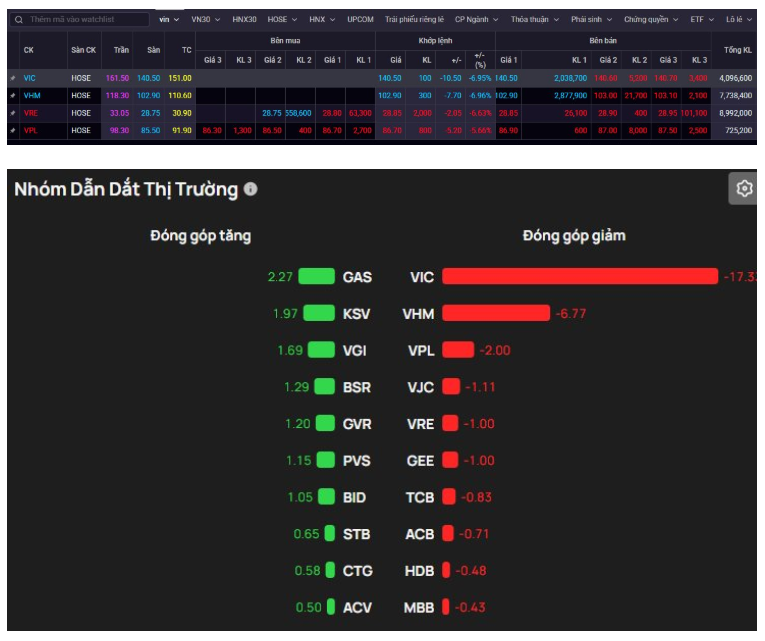Click the VIC ticker in the price table
The image size is (765, 641).
coord(29,77)
